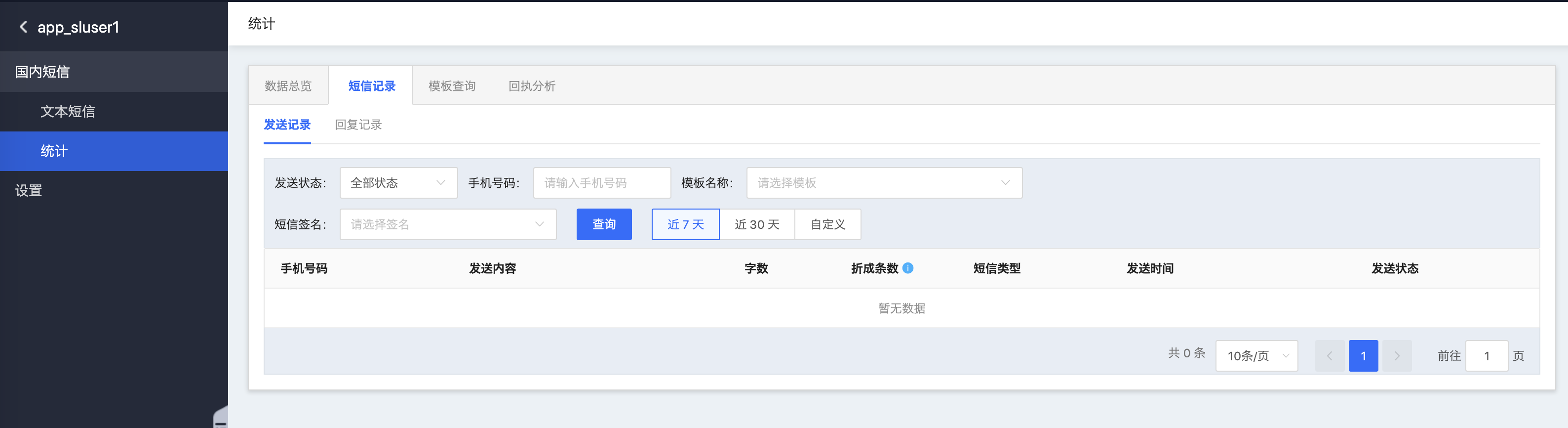Select the 发送记录 sub-tab
Image resolution: width=1568 pixels, height=428 pixels.
click(287, 125)
